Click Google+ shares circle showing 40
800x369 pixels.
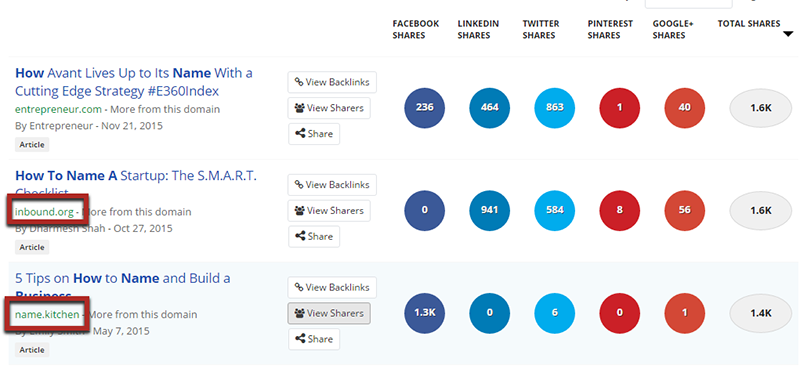coord(685,108)
